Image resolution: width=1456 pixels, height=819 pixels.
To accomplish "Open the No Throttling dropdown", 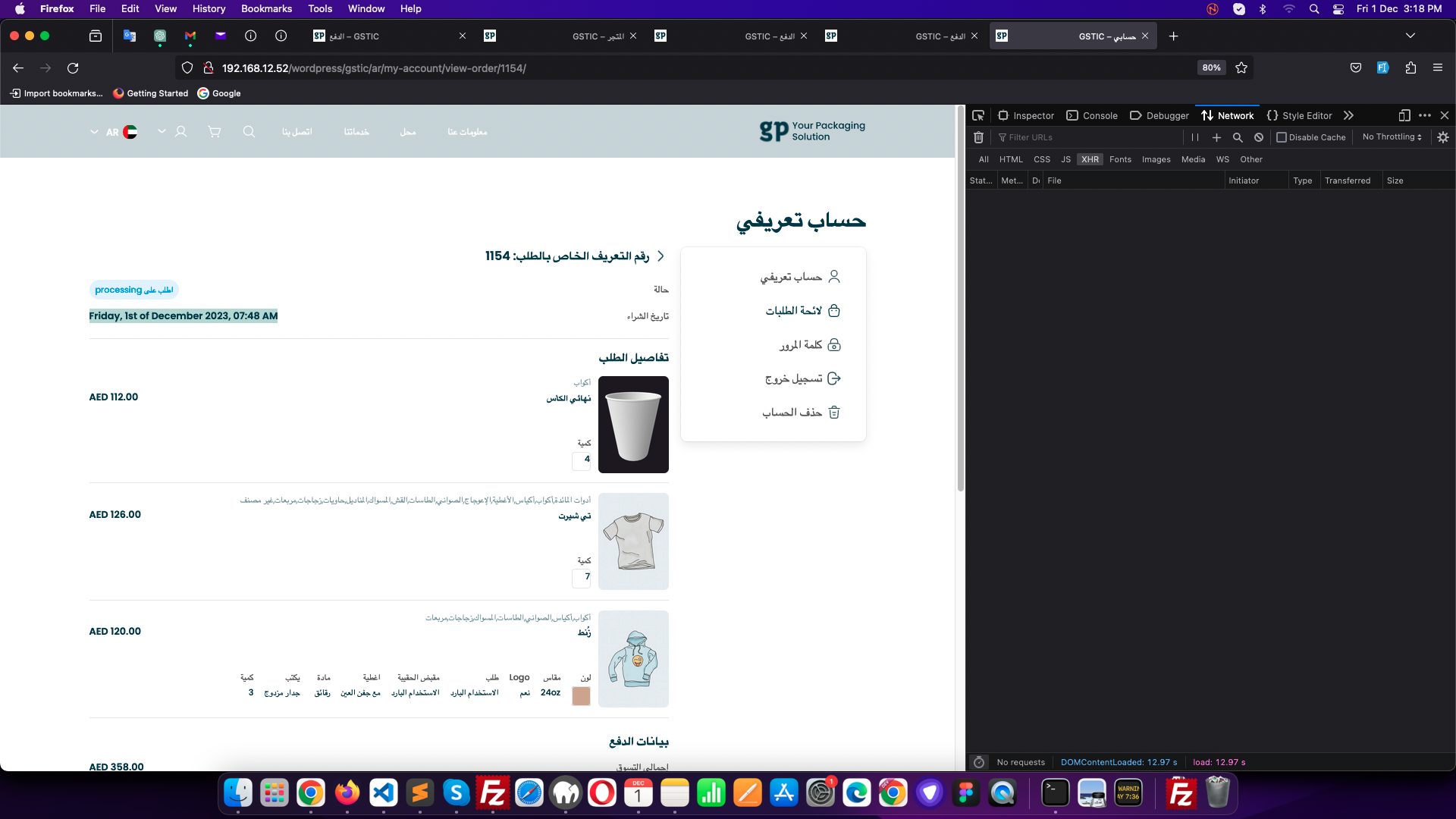I will pos(1392,137).
